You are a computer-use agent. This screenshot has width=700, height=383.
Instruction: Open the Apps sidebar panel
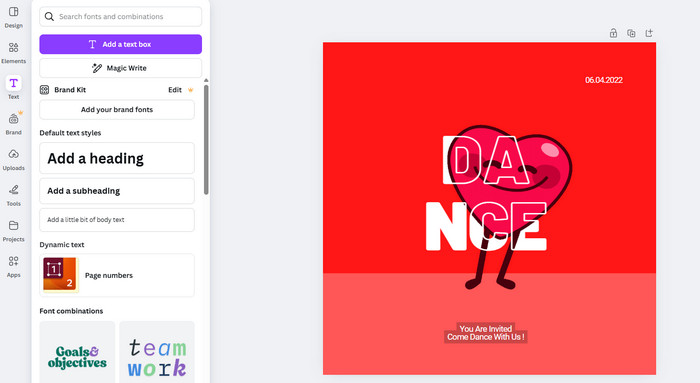13,266
